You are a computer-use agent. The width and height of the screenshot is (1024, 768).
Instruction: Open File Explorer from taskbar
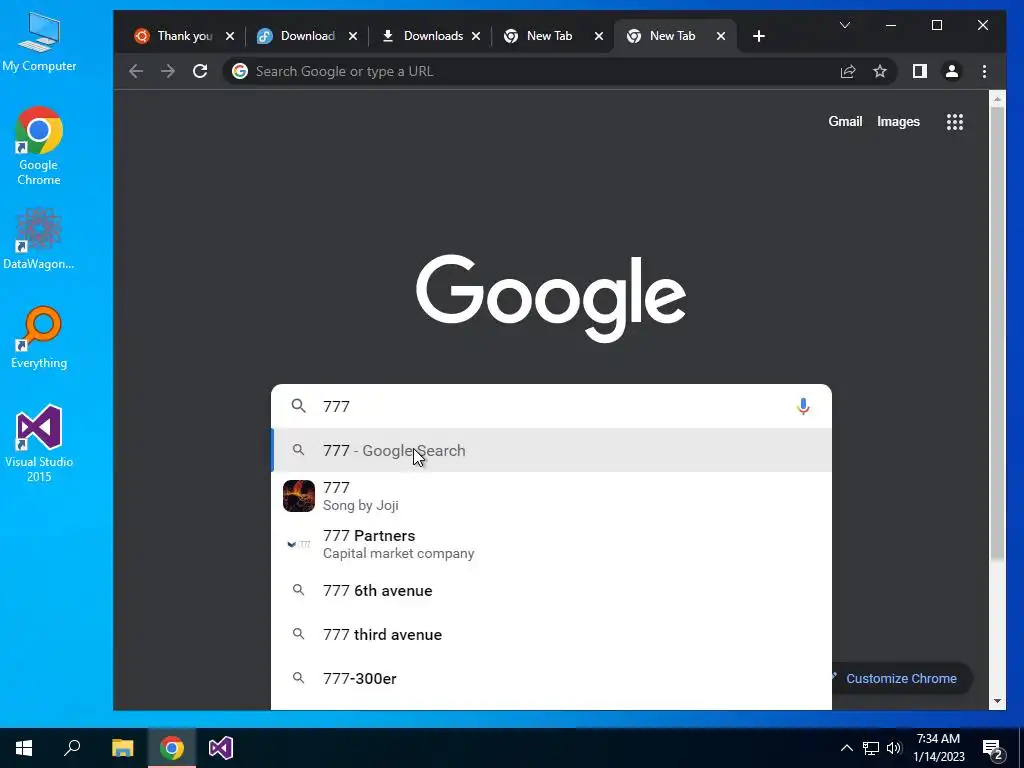point(122,748)
